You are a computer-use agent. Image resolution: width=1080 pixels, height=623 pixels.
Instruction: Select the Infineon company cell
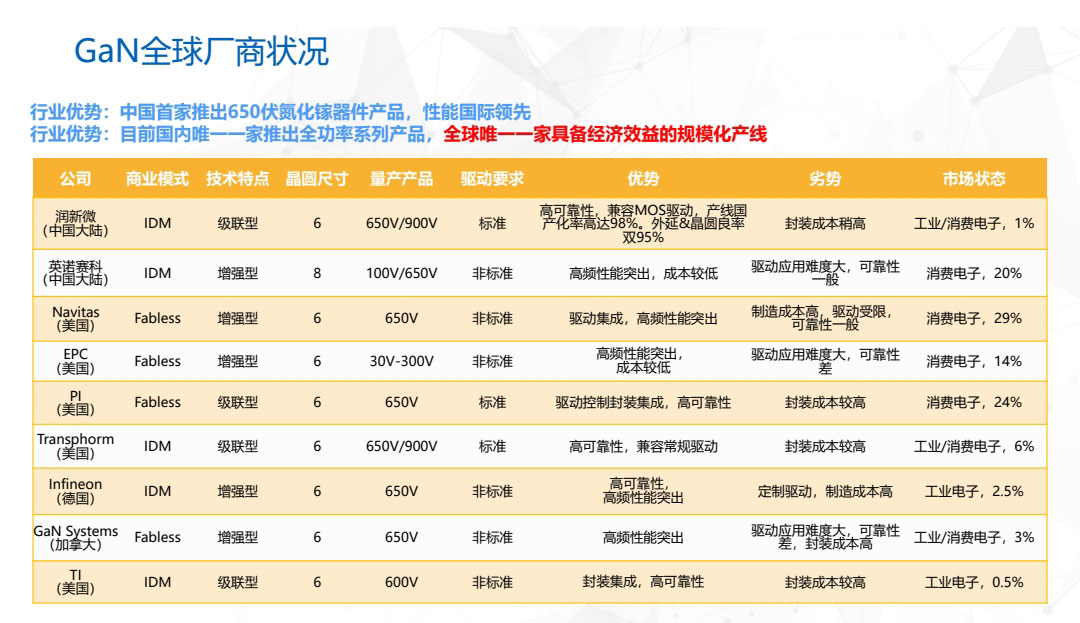[x=75, y=491]
